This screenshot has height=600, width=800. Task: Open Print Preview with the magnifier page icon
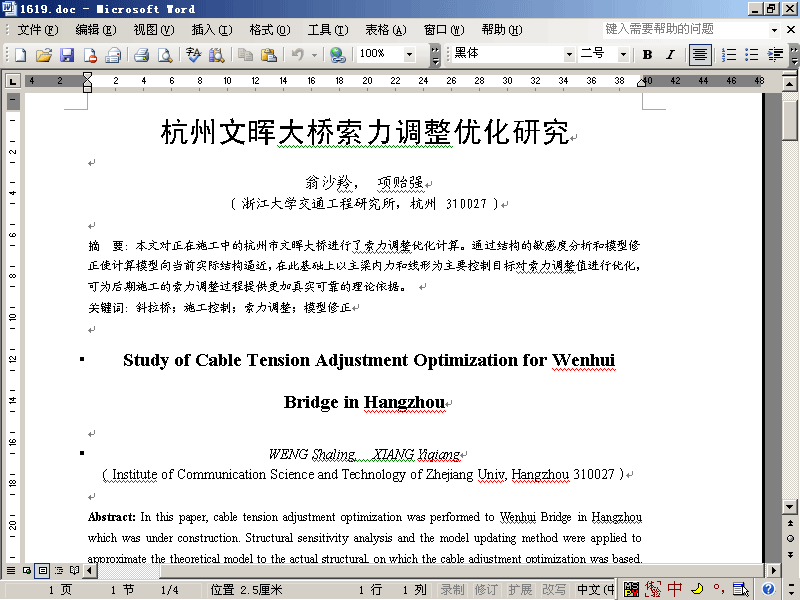(x=165, y=54)
